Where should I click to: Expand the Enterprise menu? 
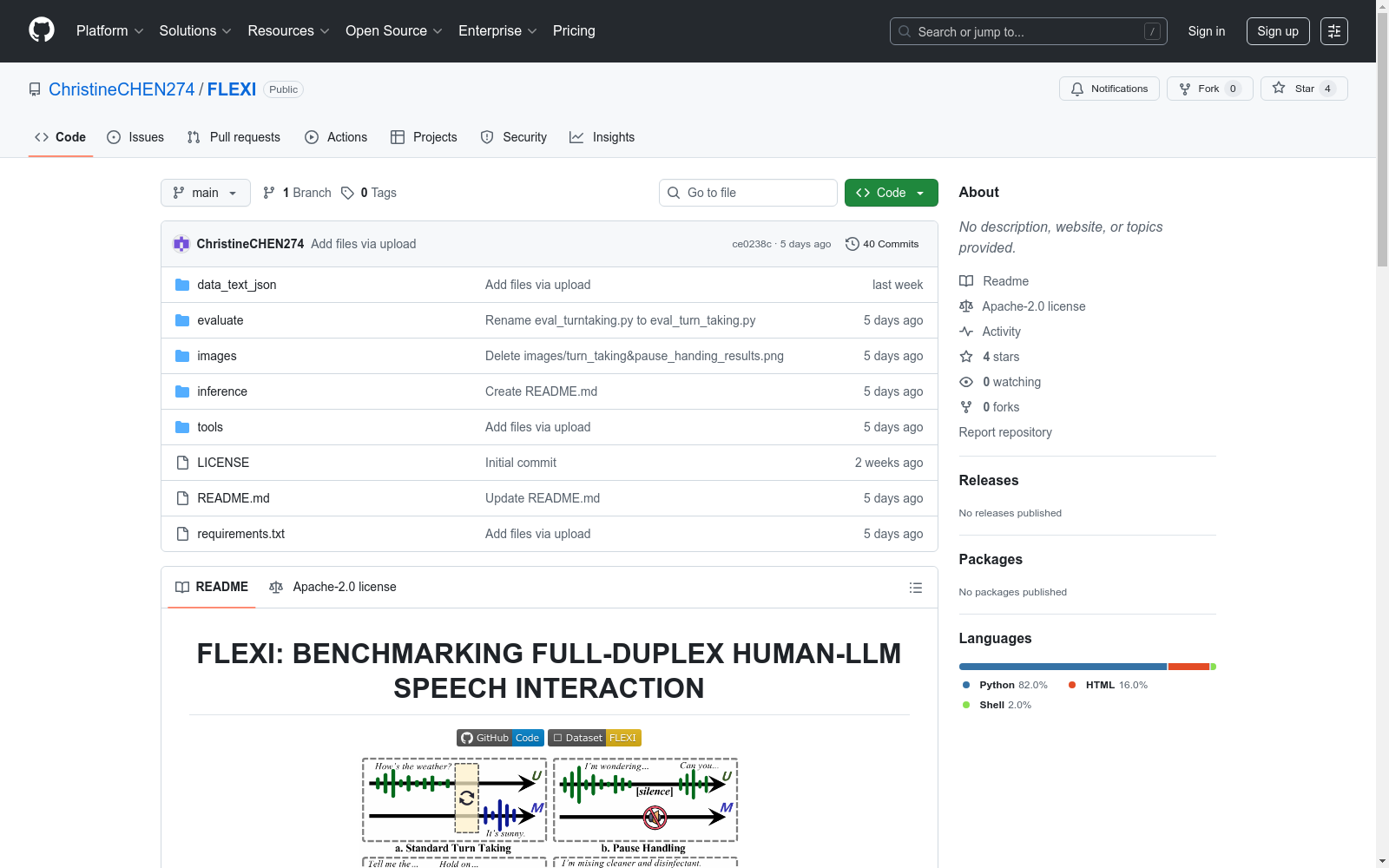pyautogui.click(x=497, y=31)
